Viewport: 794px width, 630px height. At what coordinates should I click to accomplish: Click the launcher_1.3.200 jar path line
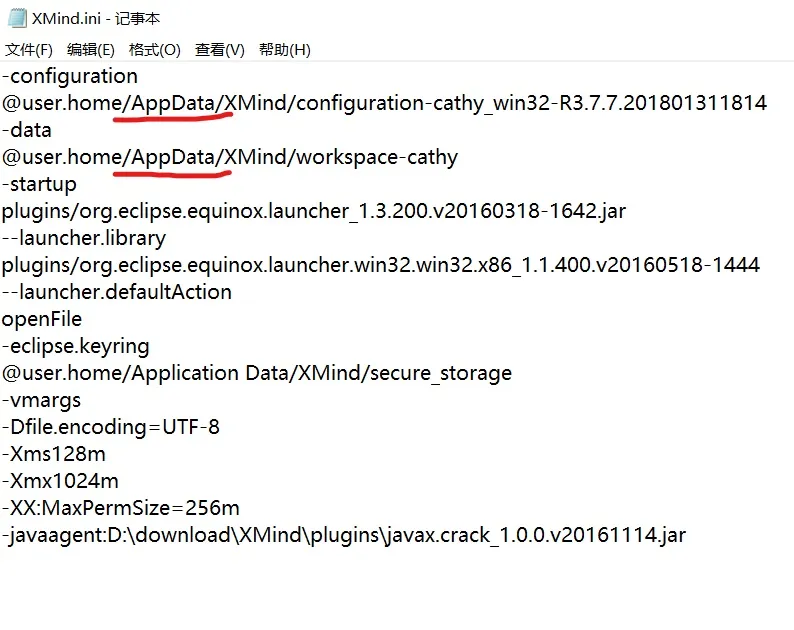click(x=313, y=211)
